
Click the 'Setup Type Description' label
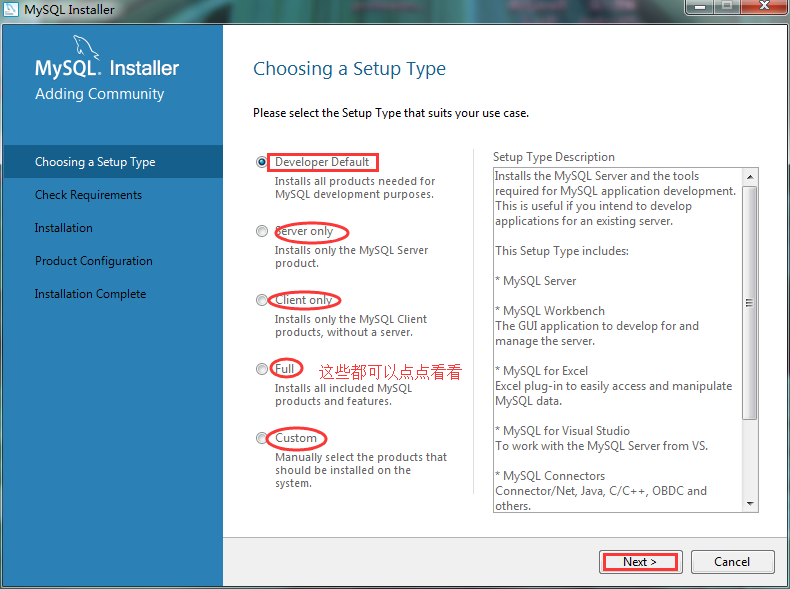click(554, 157)
